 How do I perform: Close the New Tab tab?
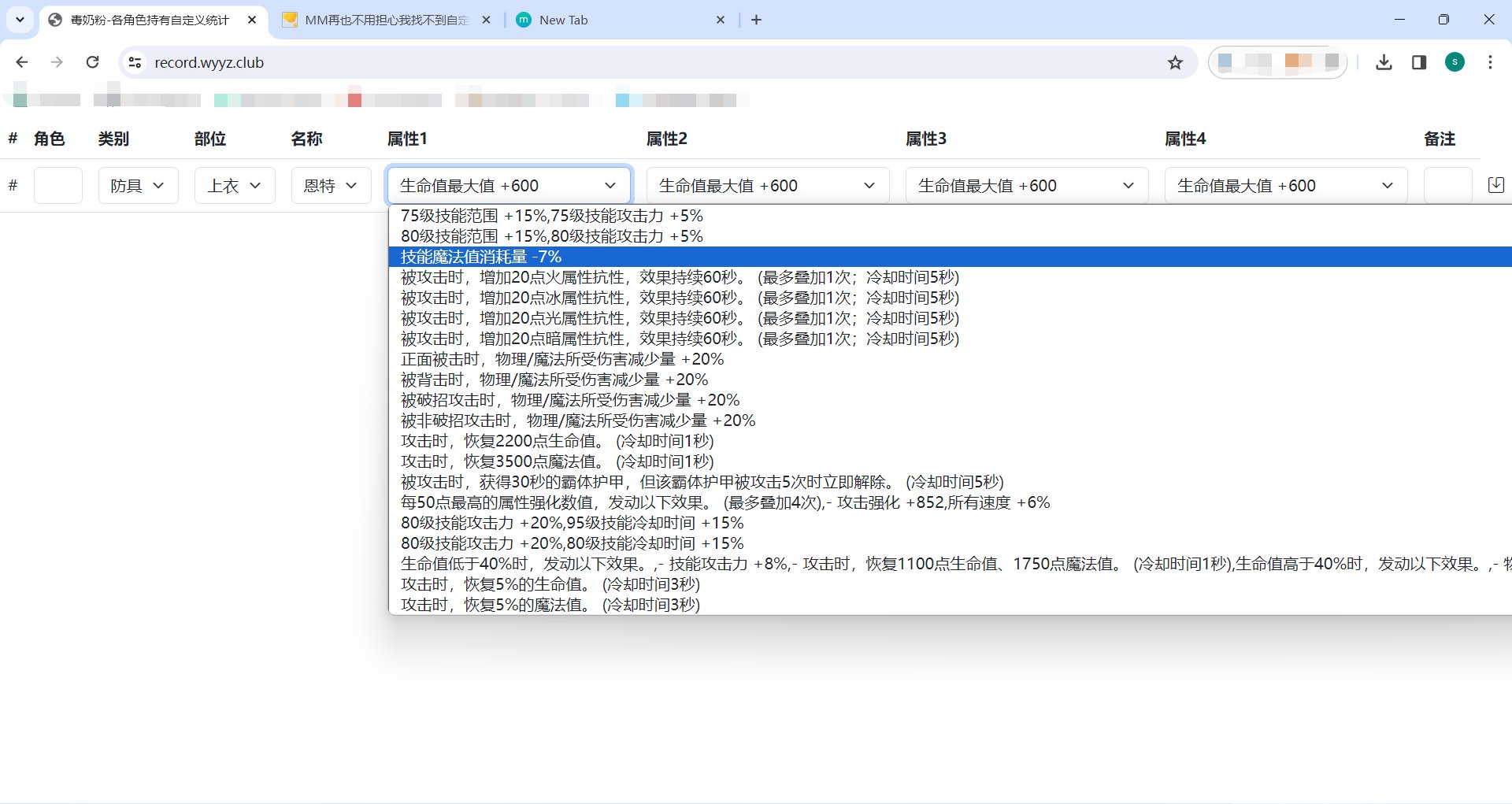(721, 20)
